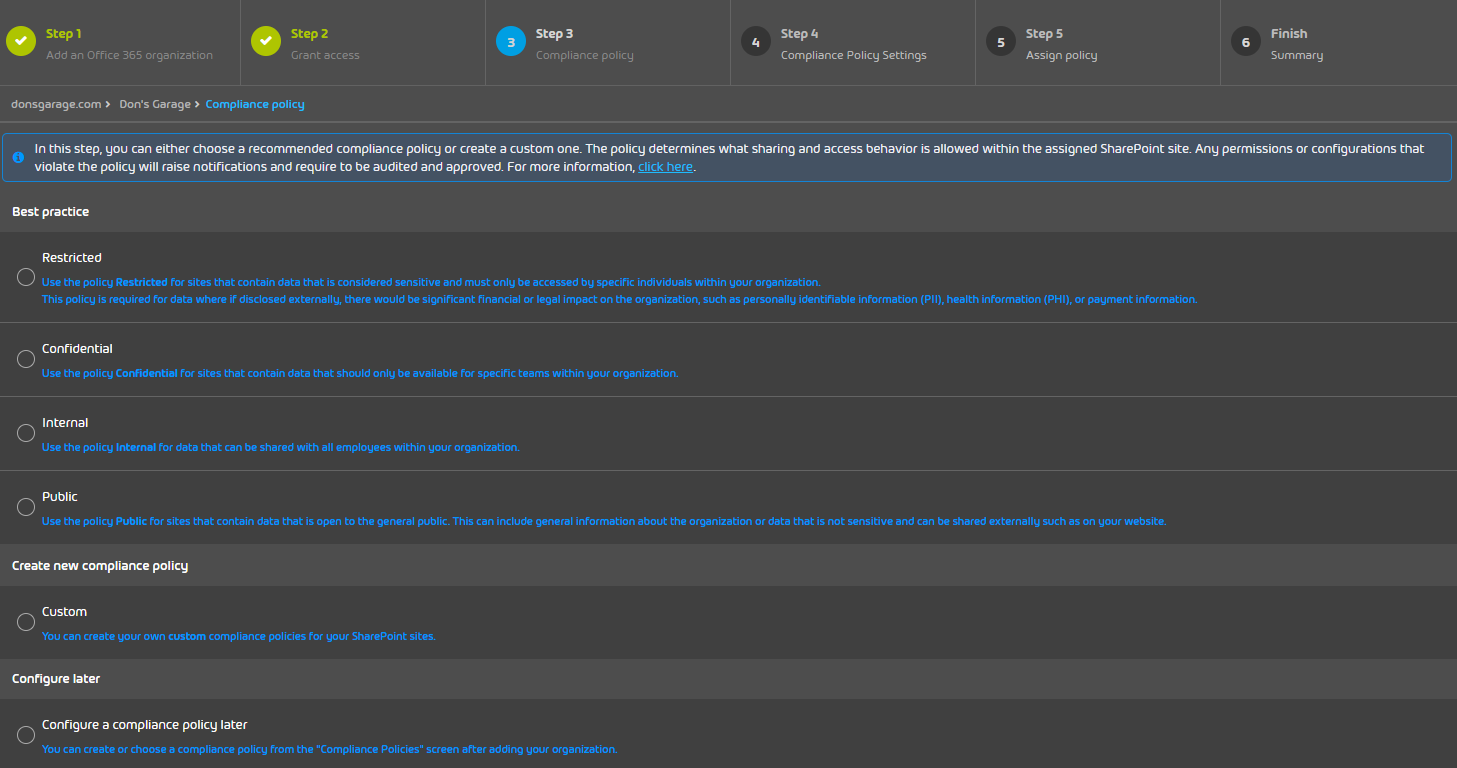Click the Step 4 number circle icon
1457x768 pixels.
click(755, 42)
